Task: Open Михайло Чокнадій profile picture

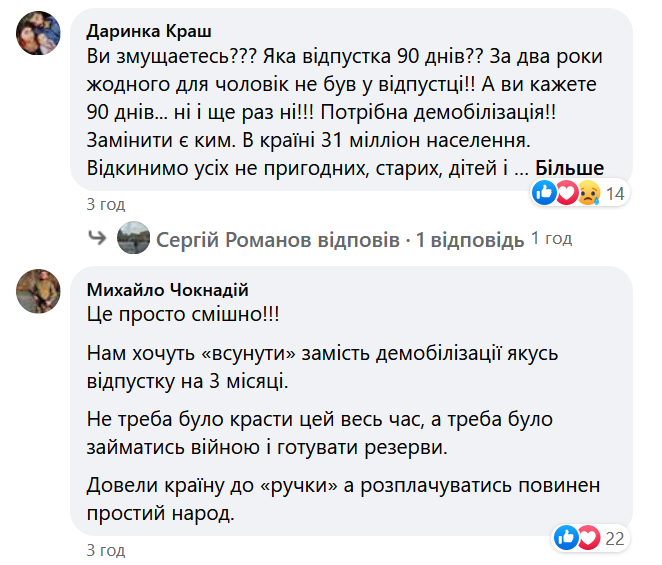Action: click(x=38, y=289)
